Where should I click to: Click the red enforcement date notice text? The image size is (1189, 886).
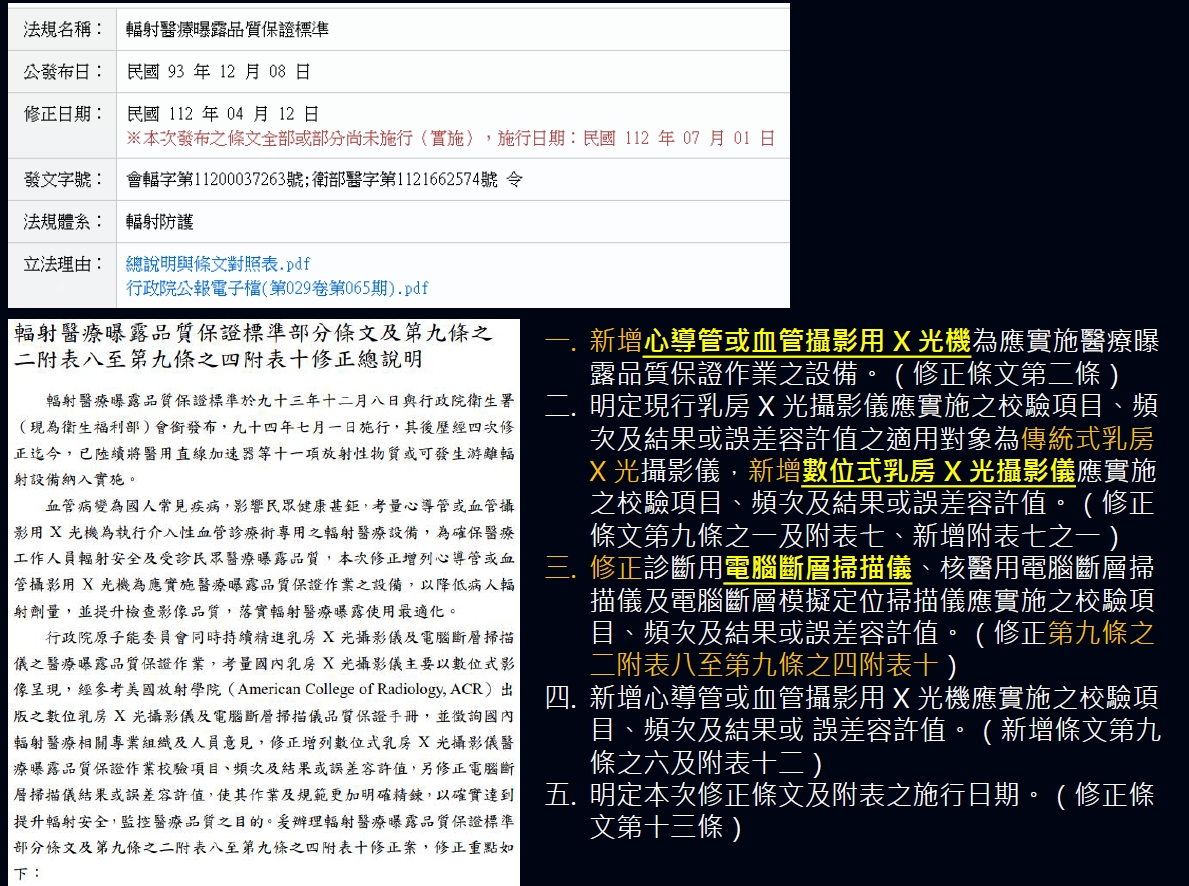450,138
